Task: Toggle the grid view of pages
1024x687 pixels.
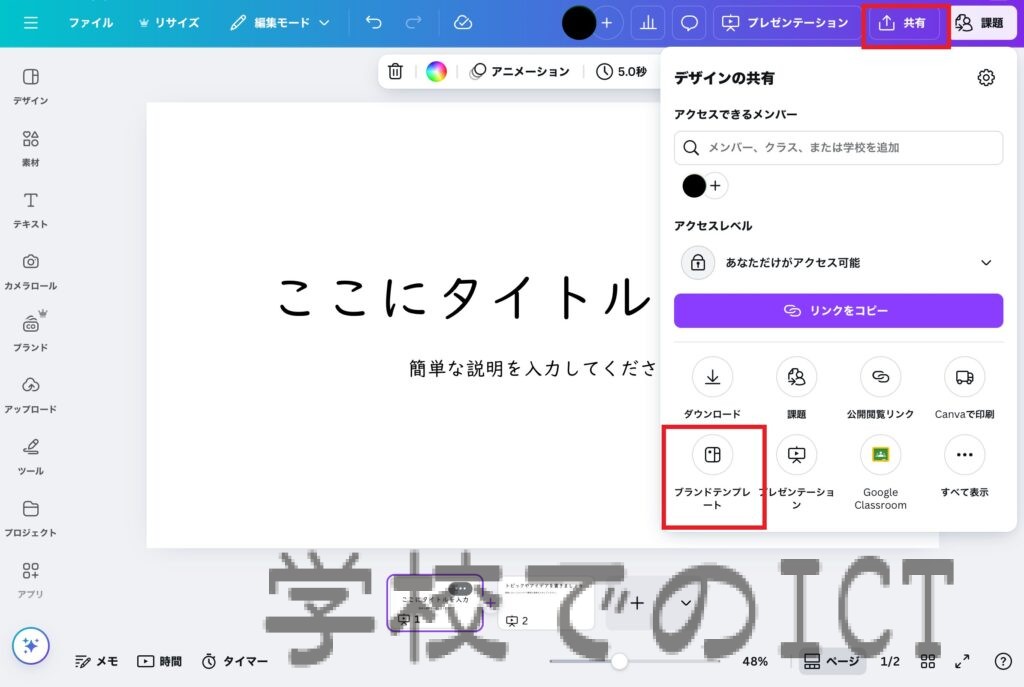Action: 928,661
